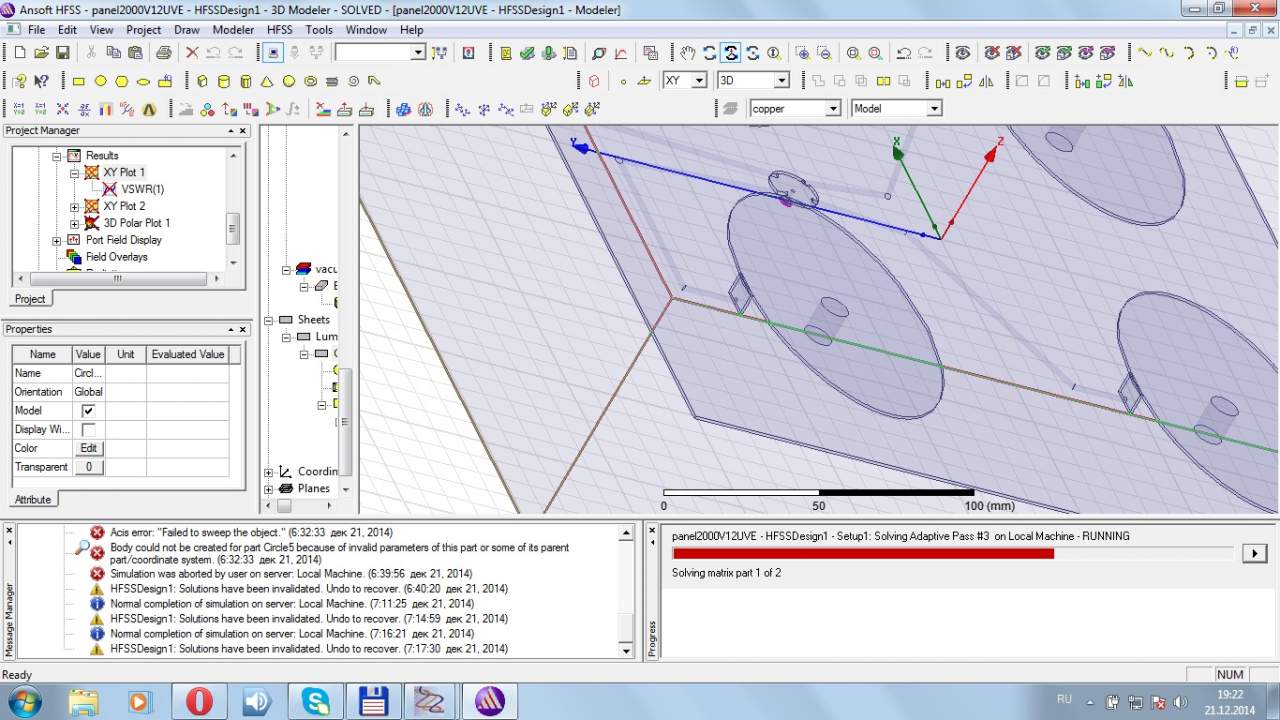
Task: Select the Draw rectangle tool
Action: click(79, 81)
